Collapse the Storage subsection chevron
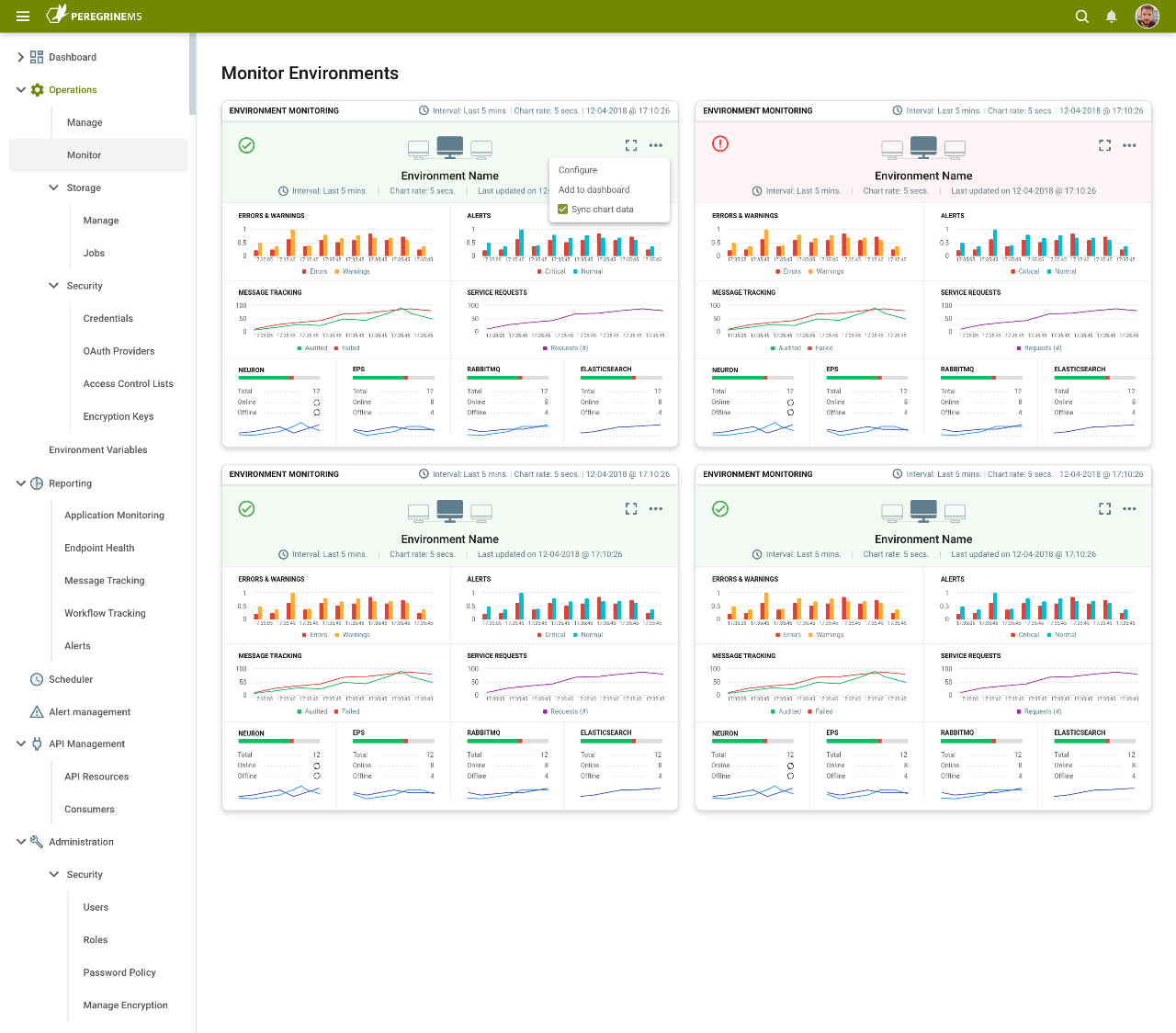 (53, 187)
